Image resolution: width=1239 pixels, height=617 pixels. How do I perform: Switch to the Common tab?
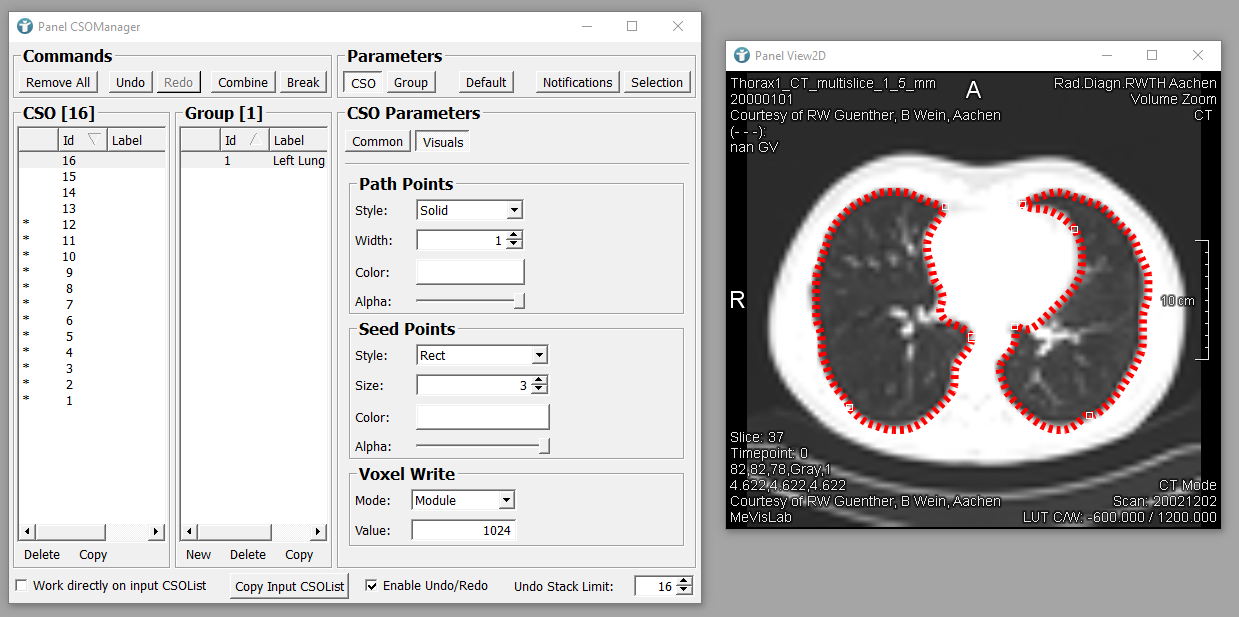[377, 142]
